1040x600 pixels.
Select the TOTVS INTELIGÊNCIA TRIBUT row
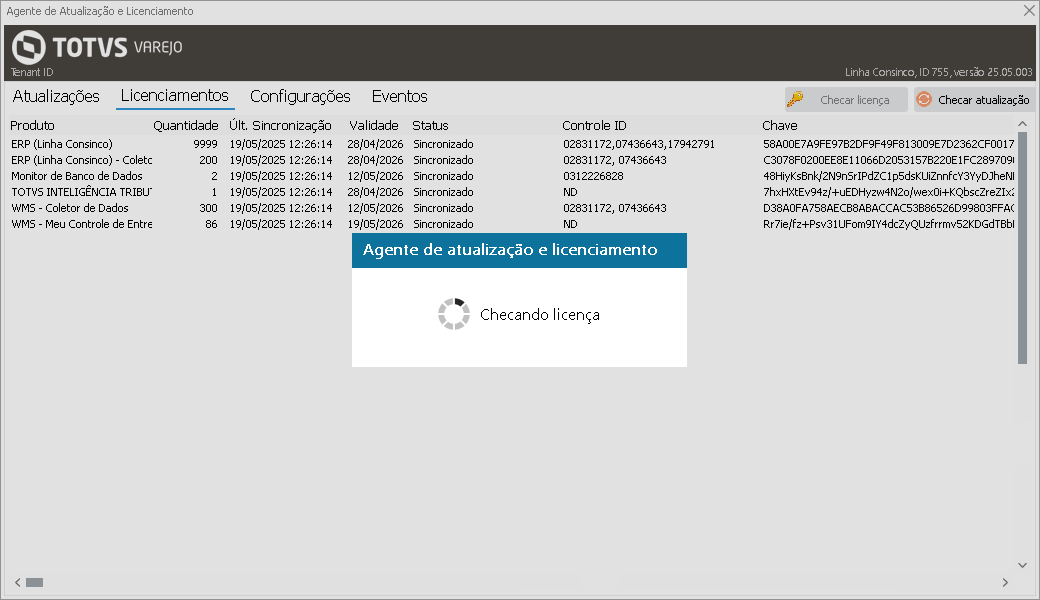tap(512, 192)
